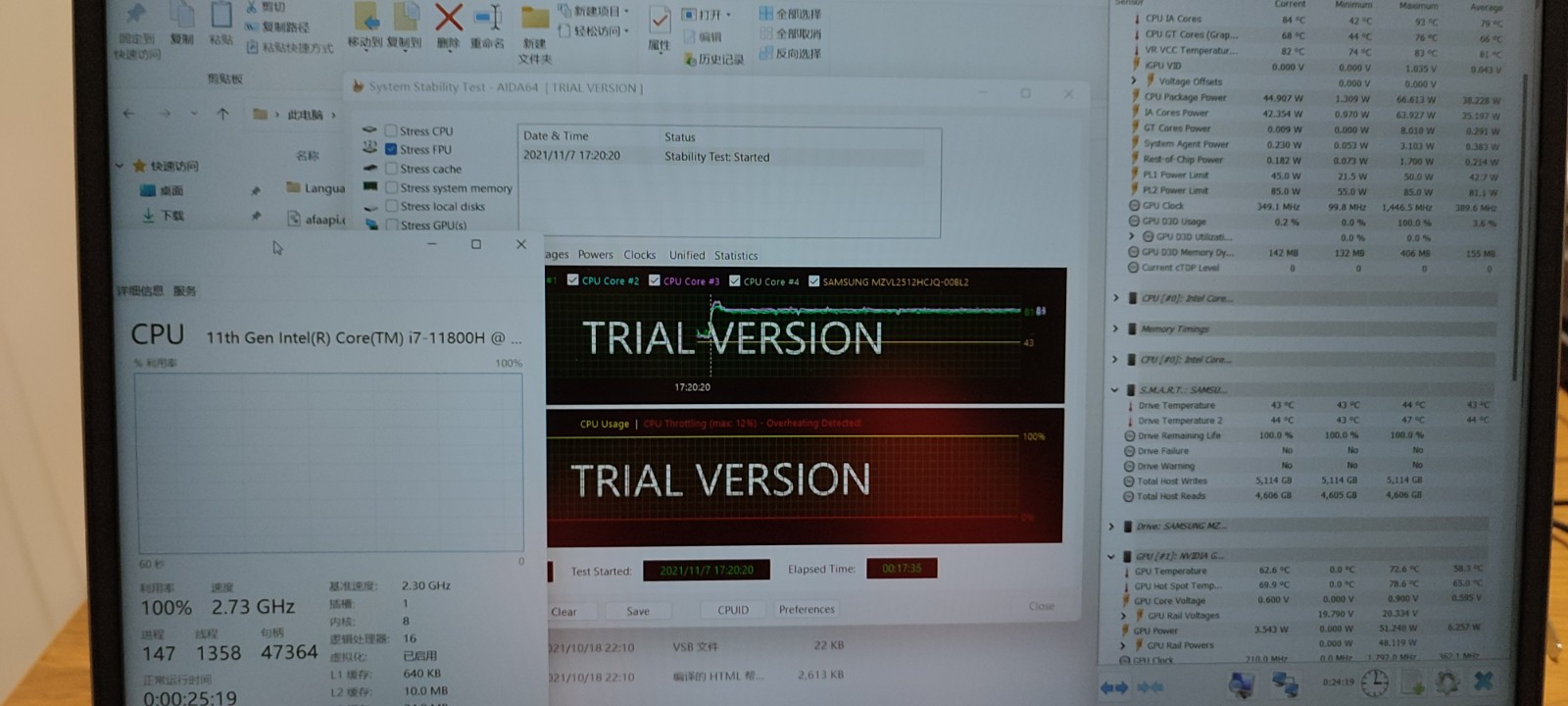Screen dimensions: 1568x706
Task: Expand GPU Rail Powers row
Action: [1122, 645]
